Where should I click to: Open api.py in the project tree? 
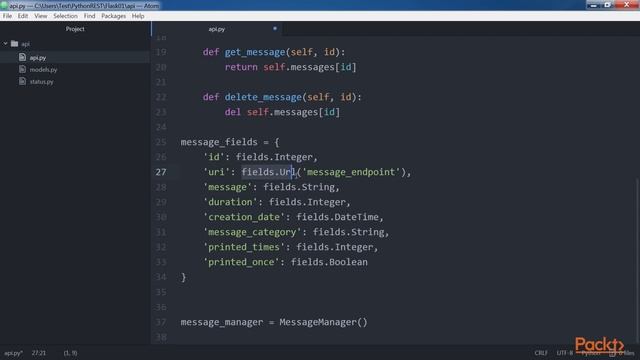[x=38, y=58]
